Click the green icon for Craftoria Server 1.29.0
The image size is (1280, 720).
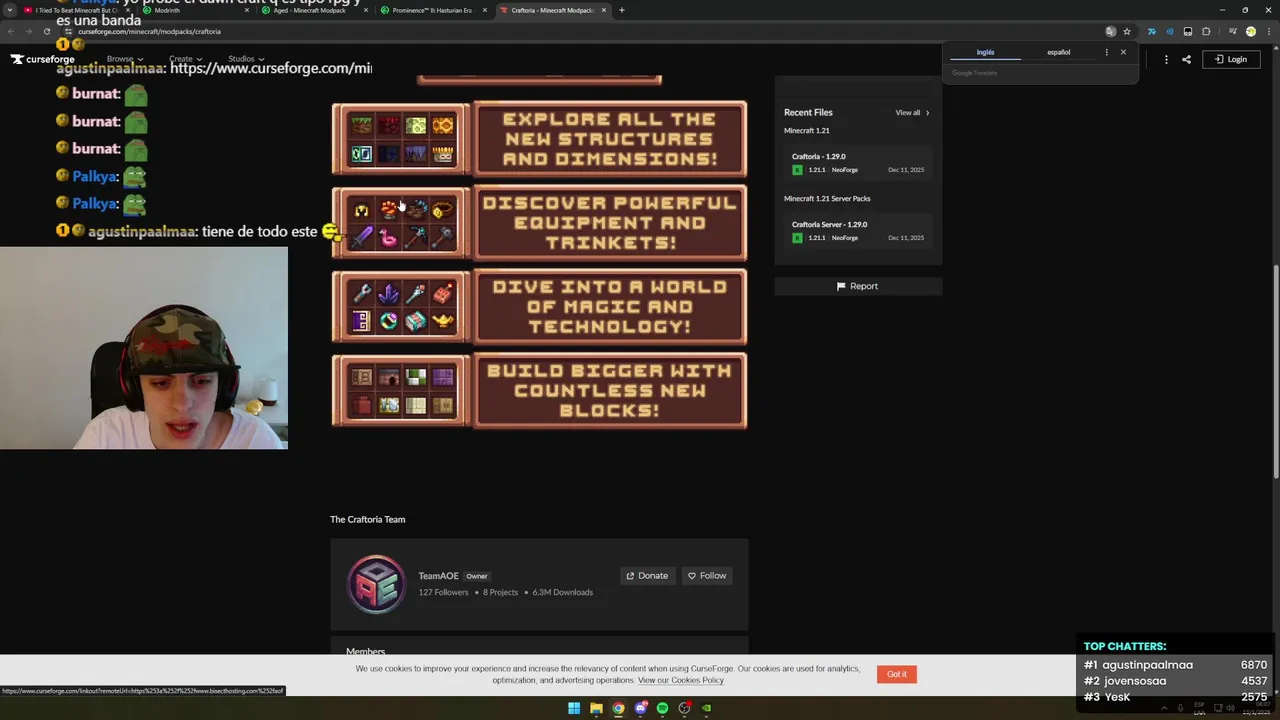click(797, 238)
